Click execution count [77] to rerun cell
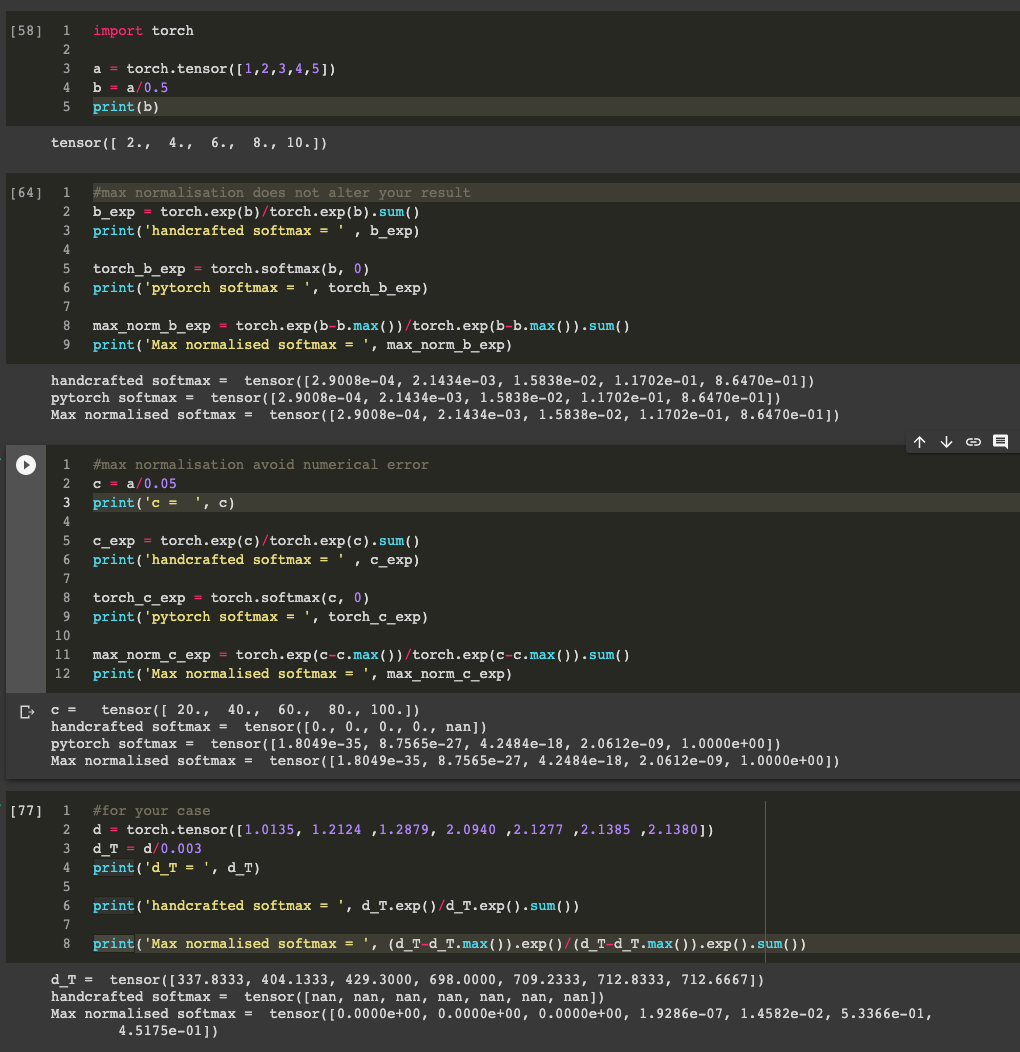The image size is (1020, 1052). [x=25, y=811]
